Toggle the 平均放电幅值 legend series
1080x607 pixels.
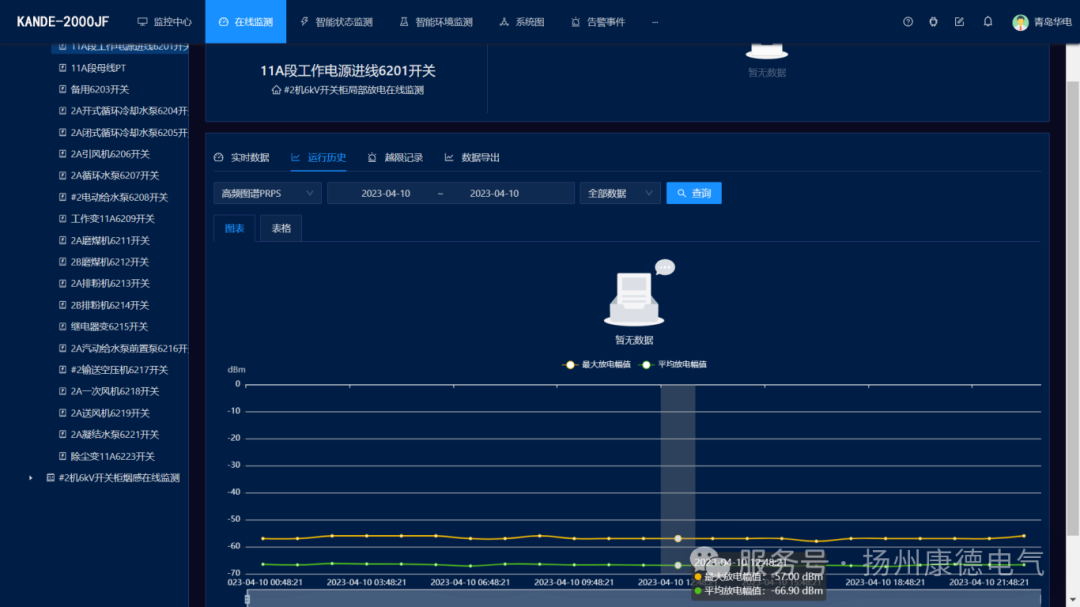(x=674, y=365)
